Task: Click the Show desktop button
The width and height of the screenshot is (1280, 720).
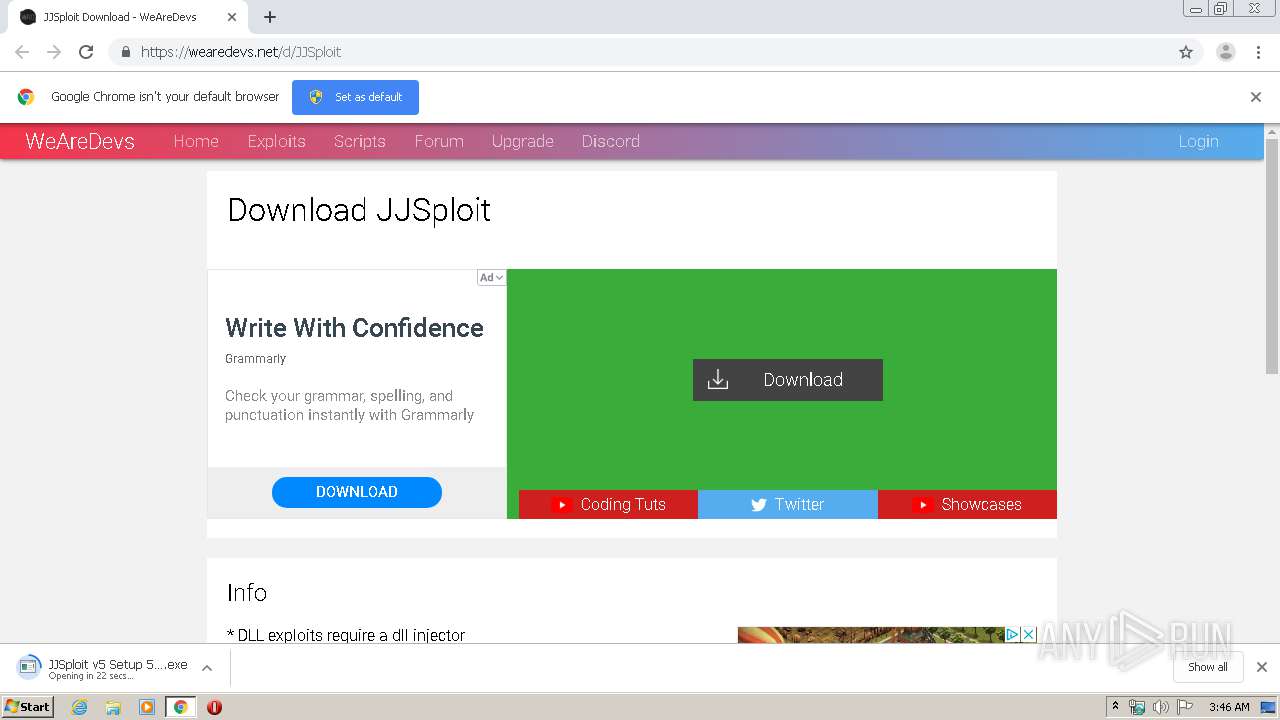Action: pos(1269,707)
